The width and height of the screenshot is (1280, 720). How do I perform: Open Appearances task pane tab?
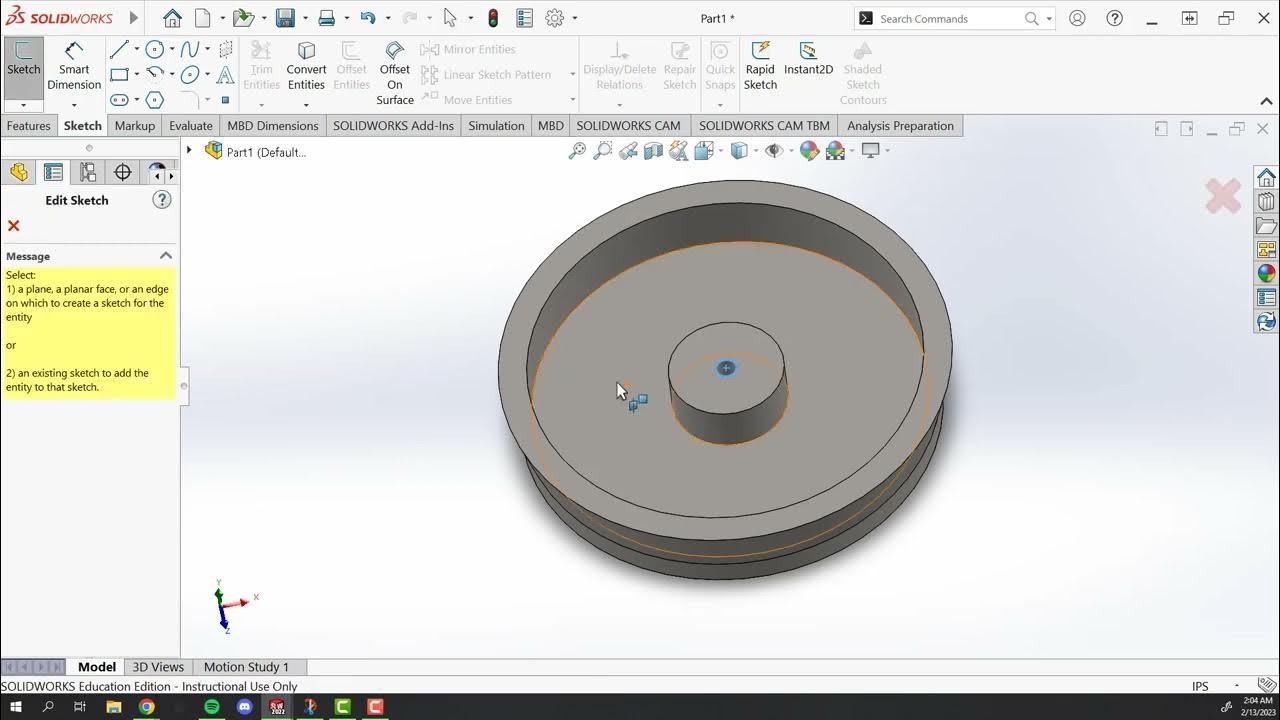1266,273
